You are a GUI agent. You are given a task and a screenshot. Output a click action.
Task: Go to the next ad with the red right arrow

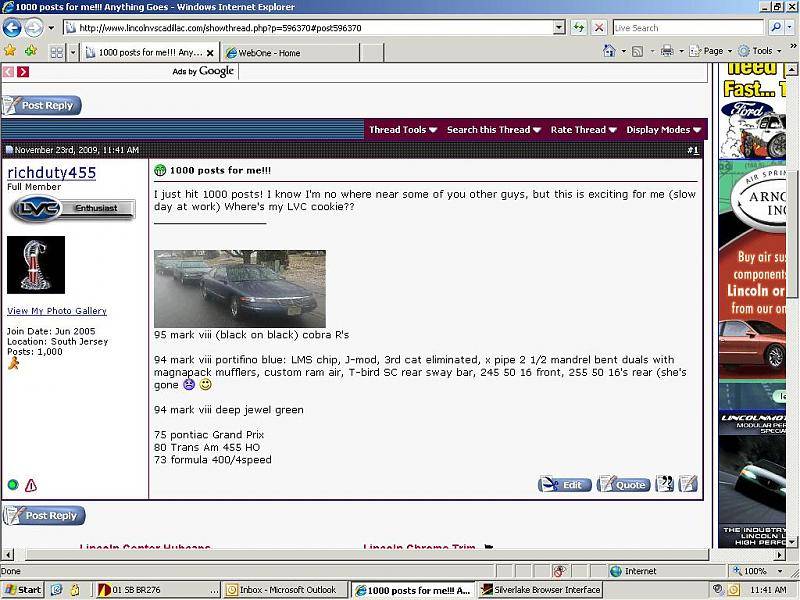[23, 71]
